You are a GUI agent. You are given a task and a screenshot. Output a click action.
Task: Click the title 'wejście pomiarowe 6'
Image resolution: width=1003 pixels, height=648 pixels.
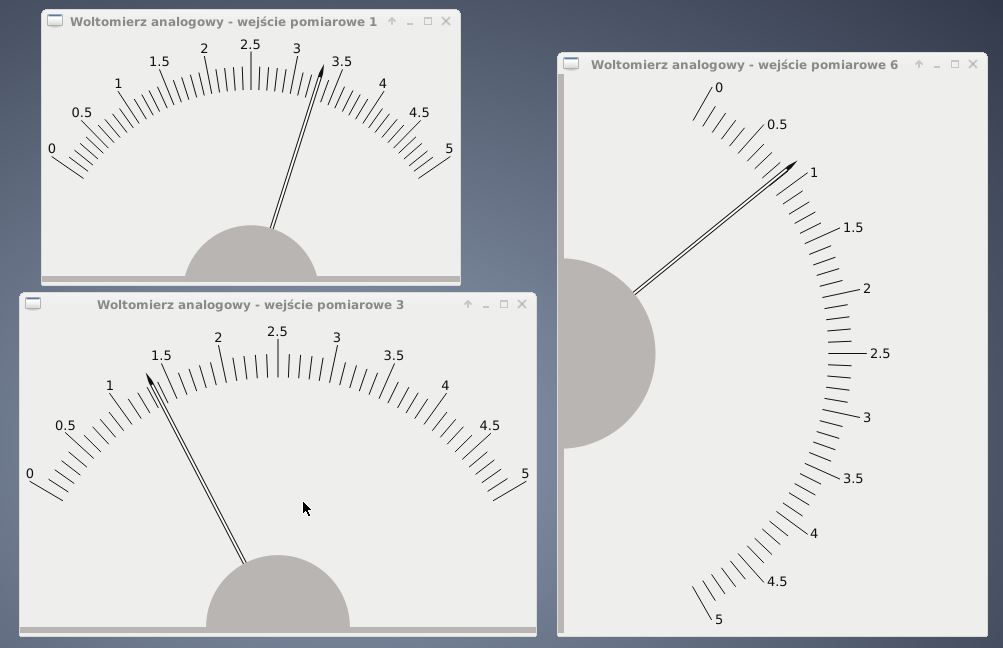(x=744, y=64)
